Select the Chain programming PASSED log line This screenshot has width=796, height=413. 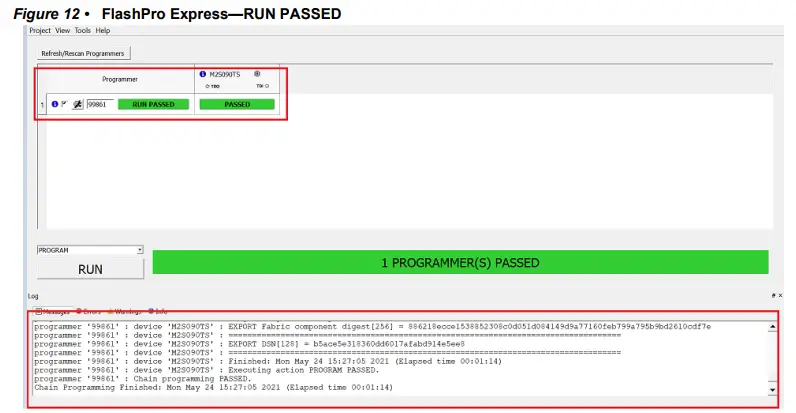[143, 378]
